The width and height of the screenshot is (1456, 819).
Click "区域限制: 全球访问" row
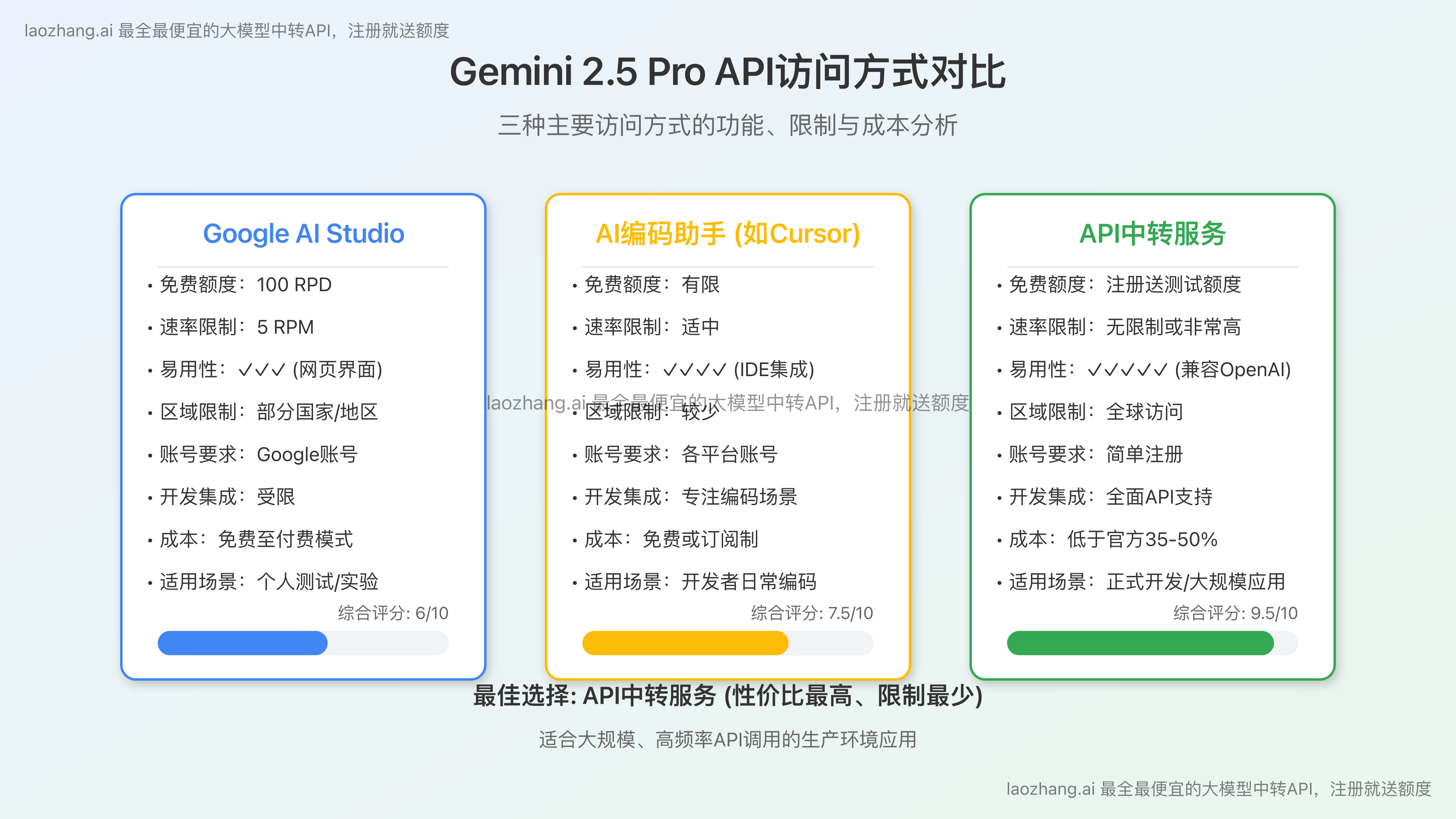tap(1090, 411)
